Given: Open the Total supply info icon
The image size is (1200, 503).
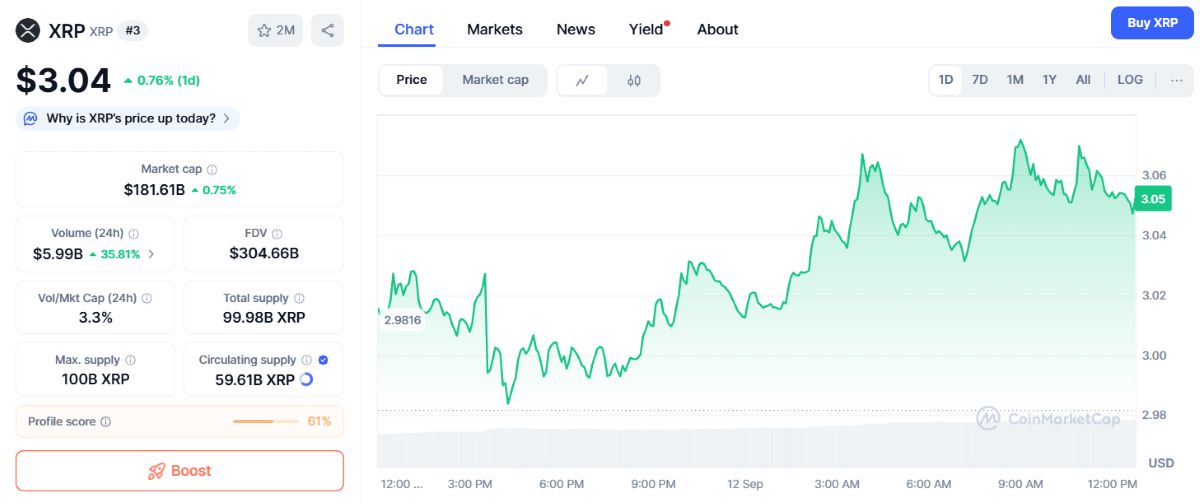Looking at the screenshot, I should [x=299, y=298].
